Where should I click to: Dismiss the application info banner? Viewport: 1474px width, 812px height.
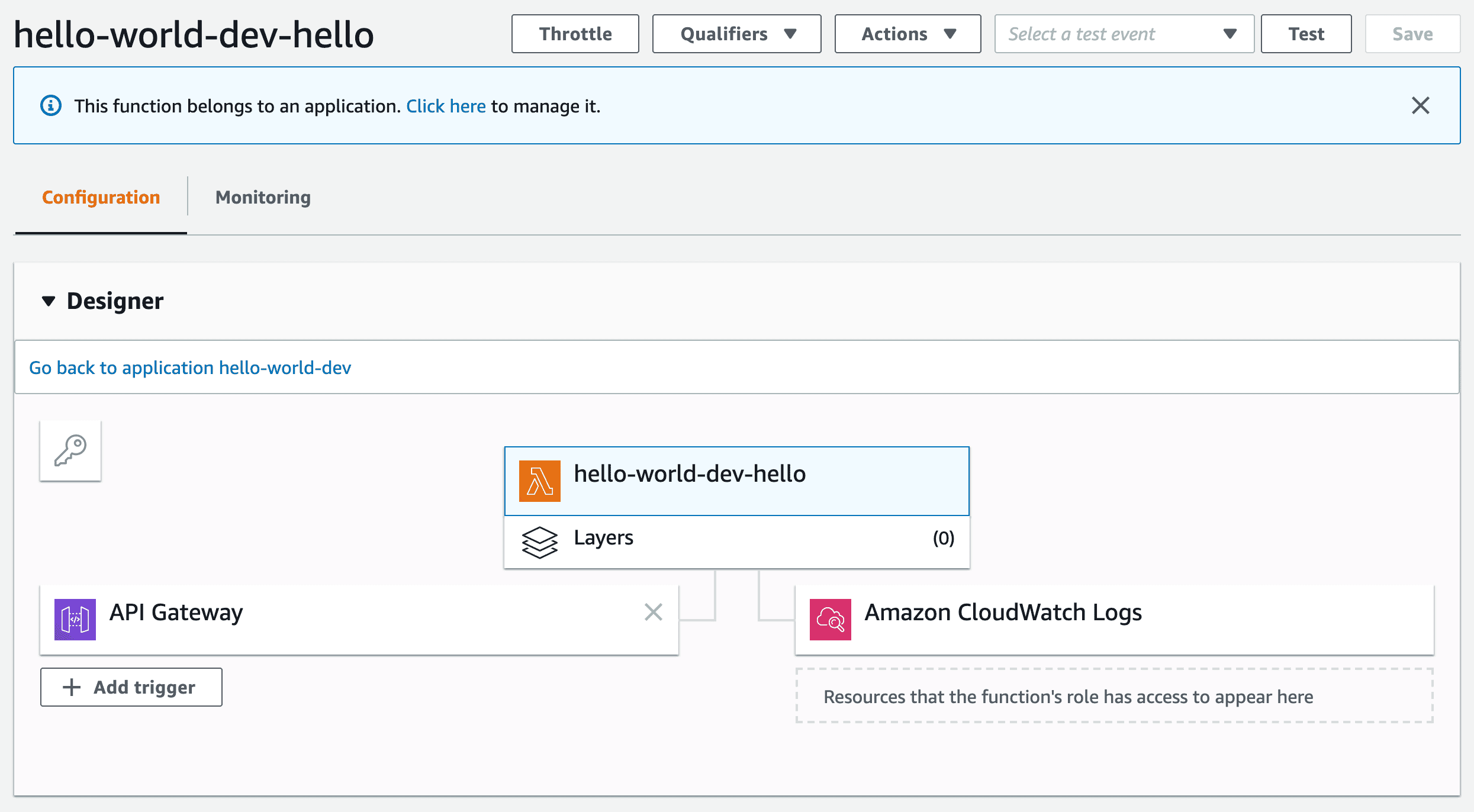(1420, 106)
